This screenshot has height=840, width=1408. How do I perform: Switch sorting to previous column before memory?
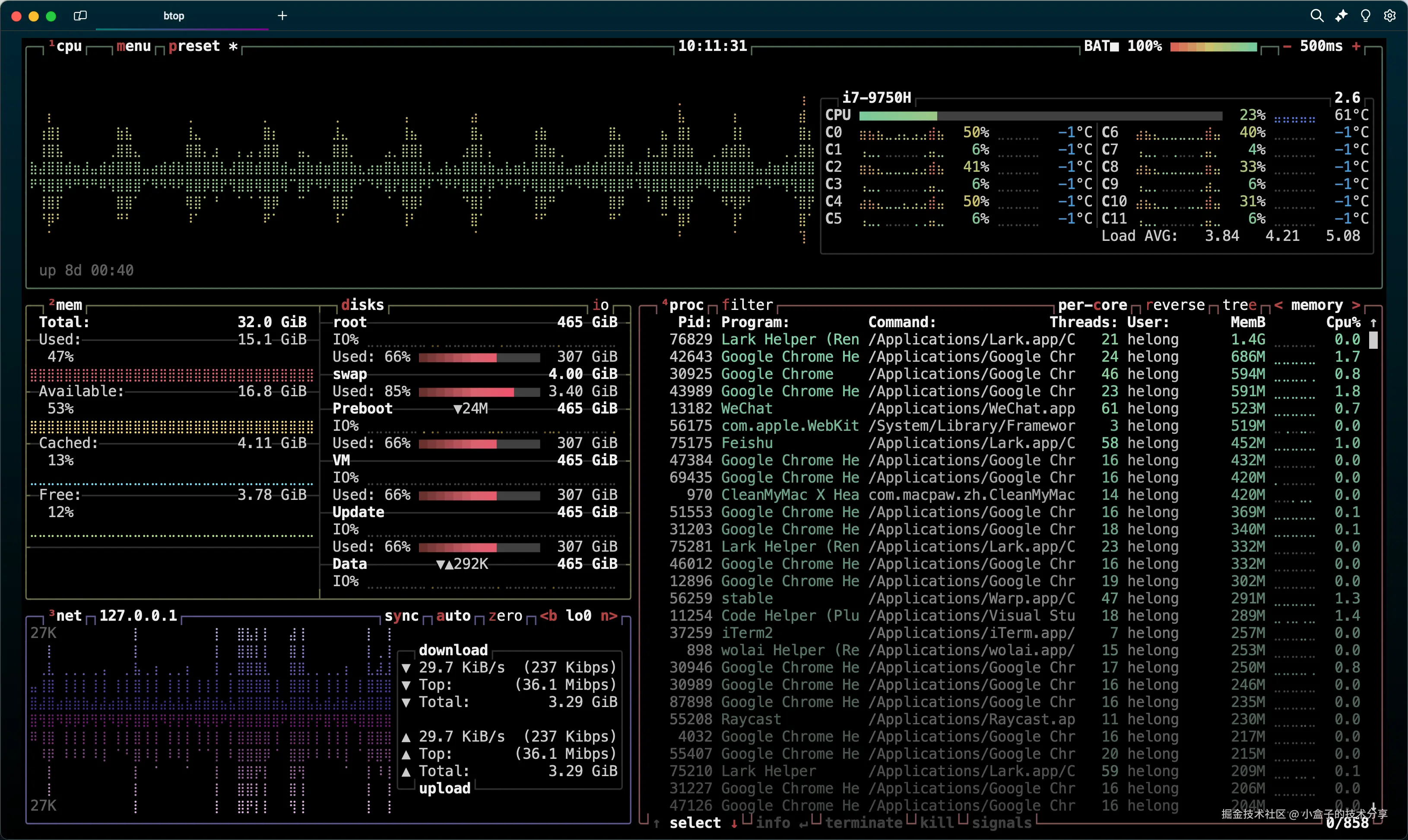click(x=1278, y=305)
